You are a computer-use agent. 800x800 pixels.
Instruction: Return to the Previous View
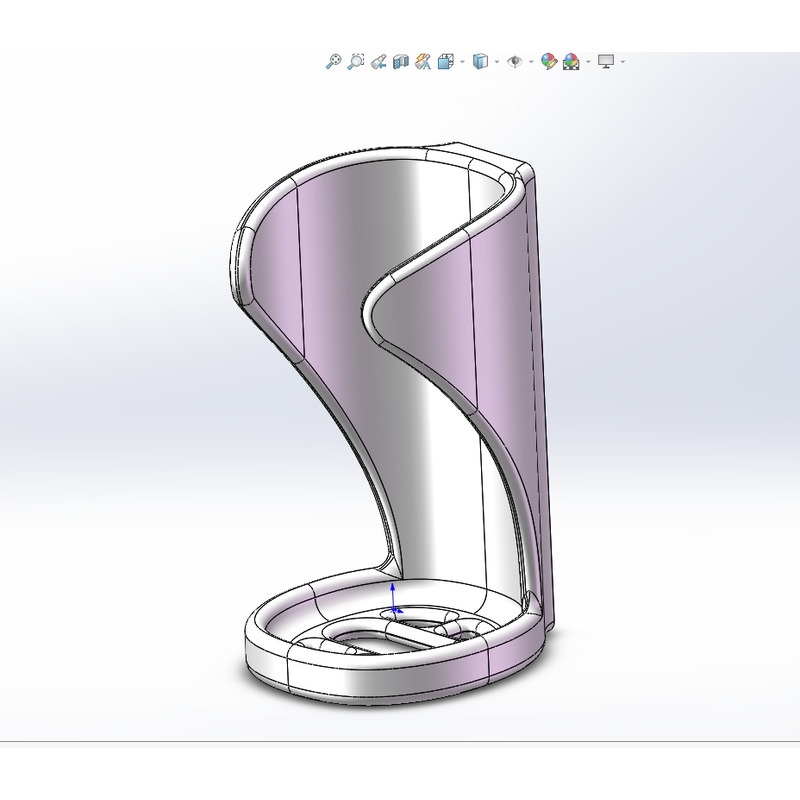(378, 62)
